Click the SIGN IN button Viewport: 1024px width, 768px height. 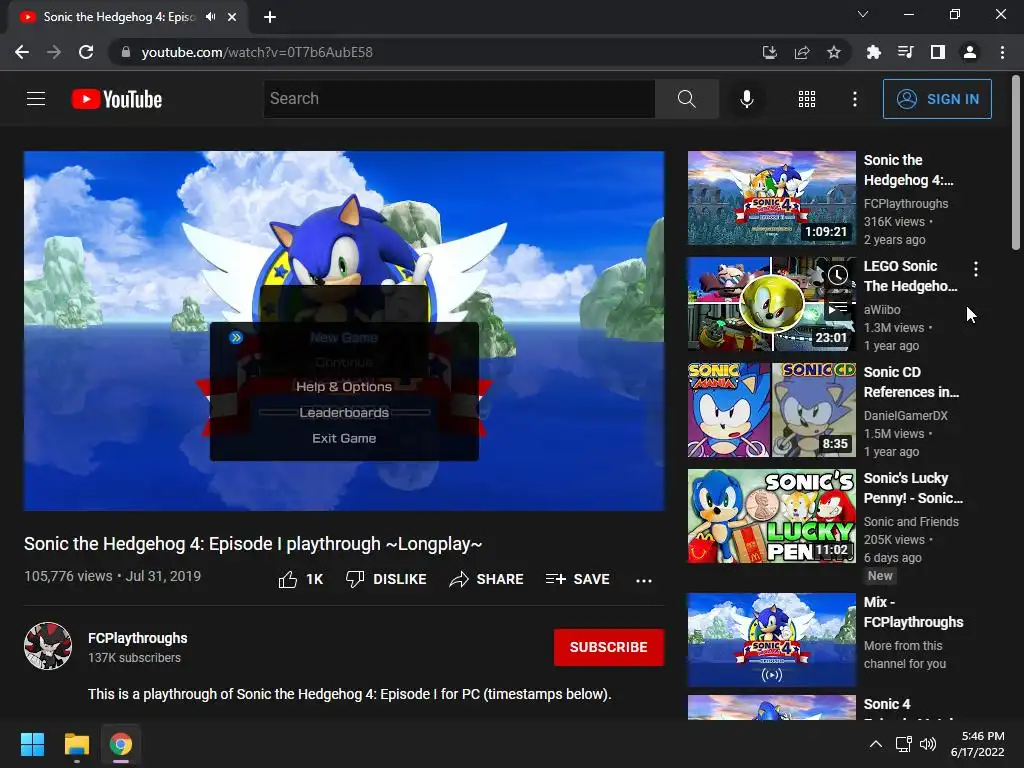click(x=937, y=99)
